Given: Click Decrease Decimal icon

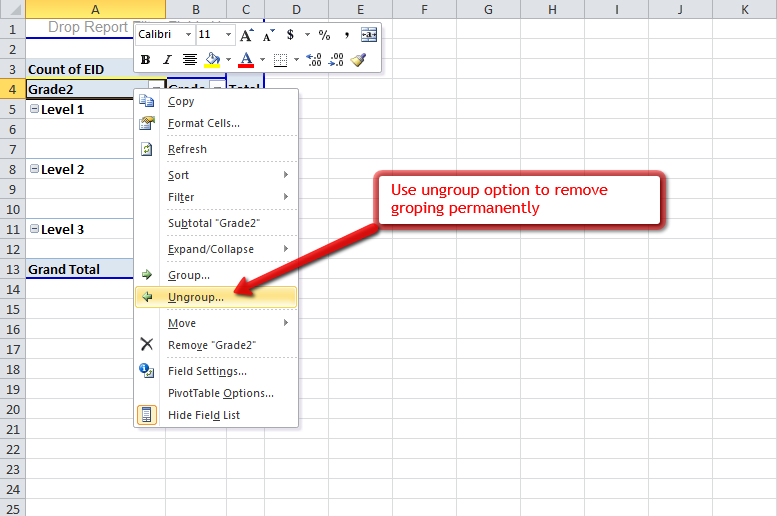Looking at the screenshot, I should coord(336,60).
